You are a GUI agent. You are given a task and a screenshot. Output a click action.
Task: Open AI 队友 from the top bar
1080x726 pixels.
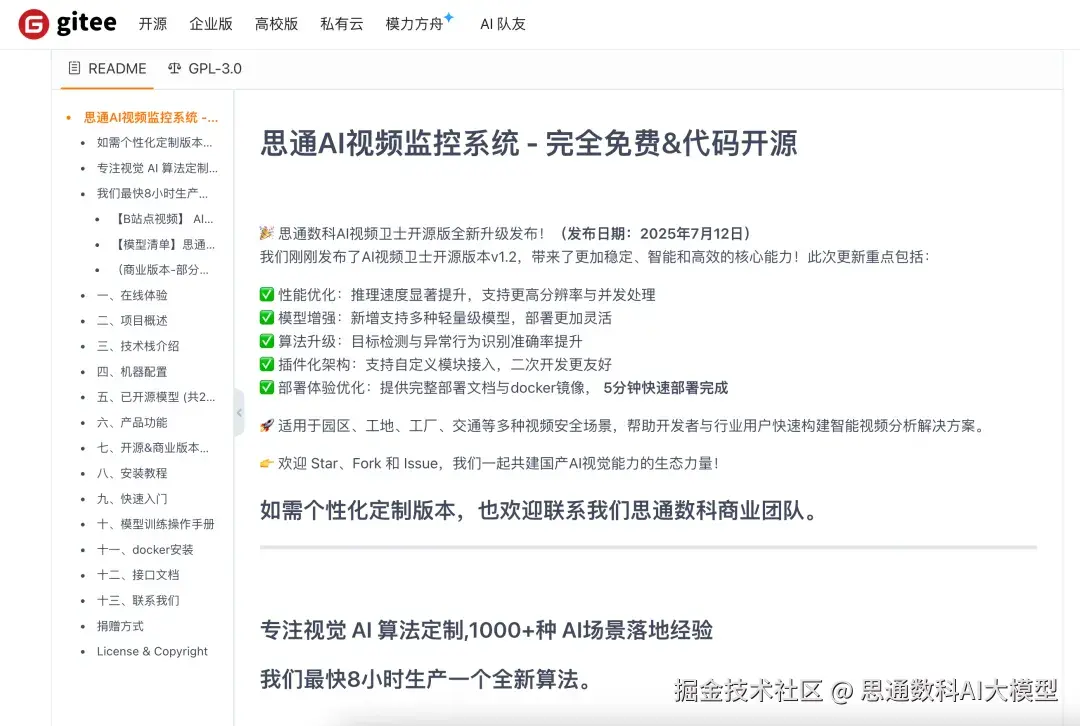click(x=502, y=24)
